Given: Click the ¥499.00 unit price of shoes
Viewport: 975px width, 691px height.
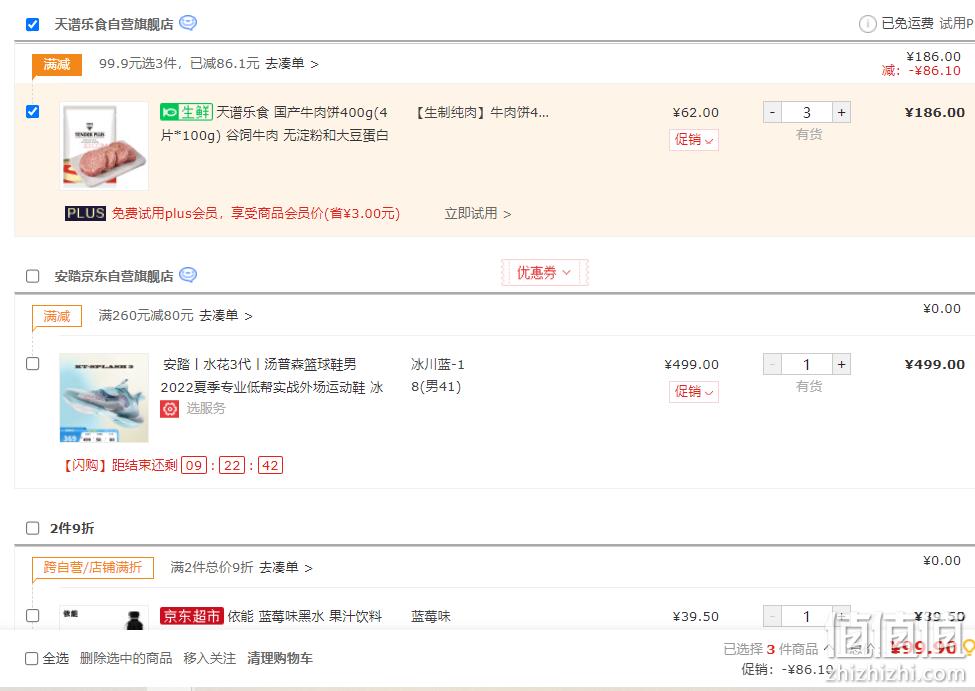Looking at the screenshot, I should tap(691, 364).
